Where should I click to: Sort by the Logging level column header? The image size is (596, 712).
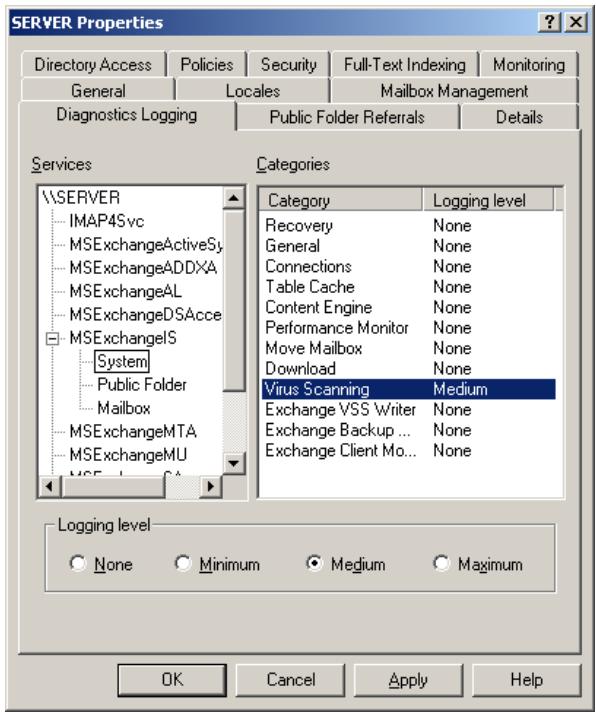[x=488, y=200]
